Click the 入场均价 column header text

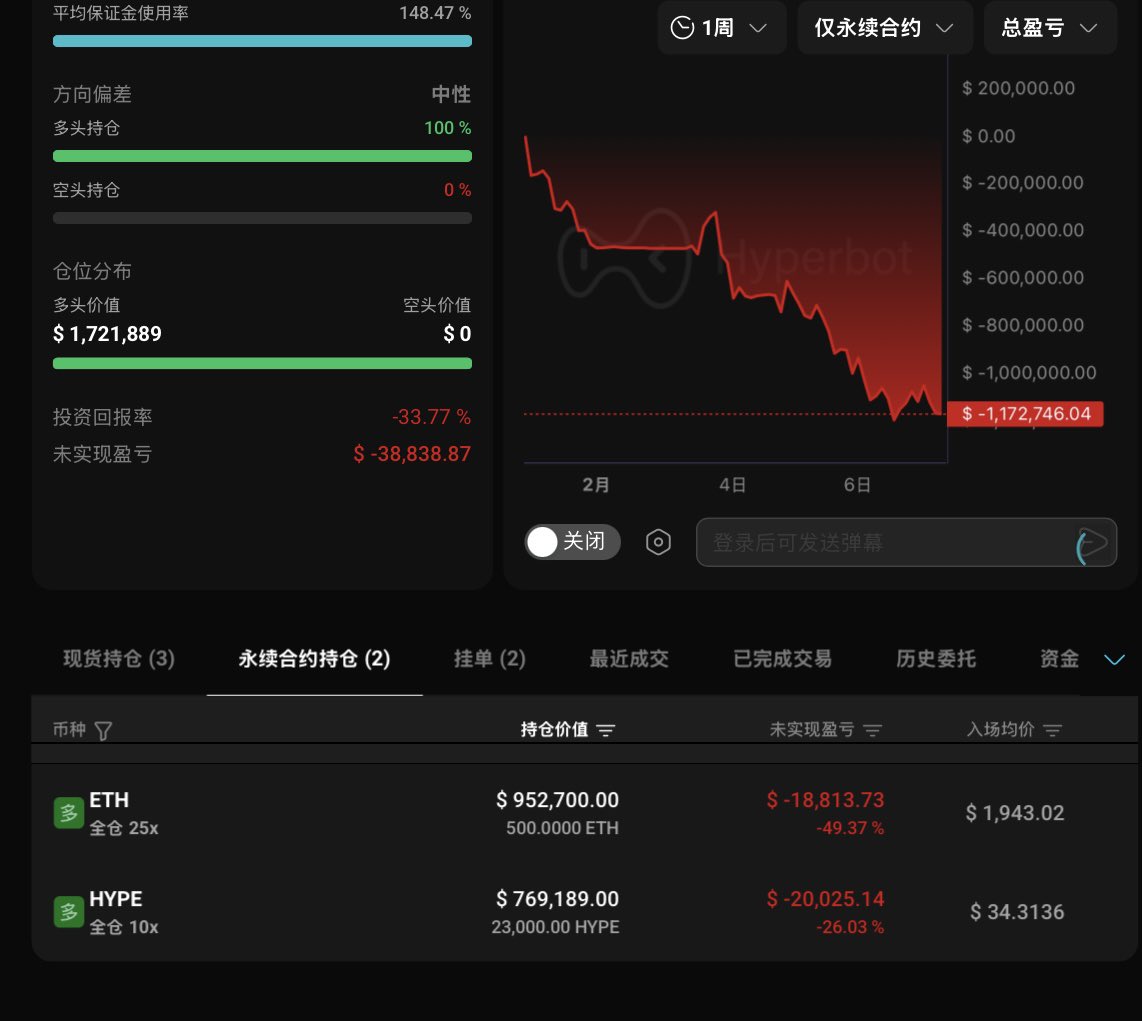(1000, 730)
